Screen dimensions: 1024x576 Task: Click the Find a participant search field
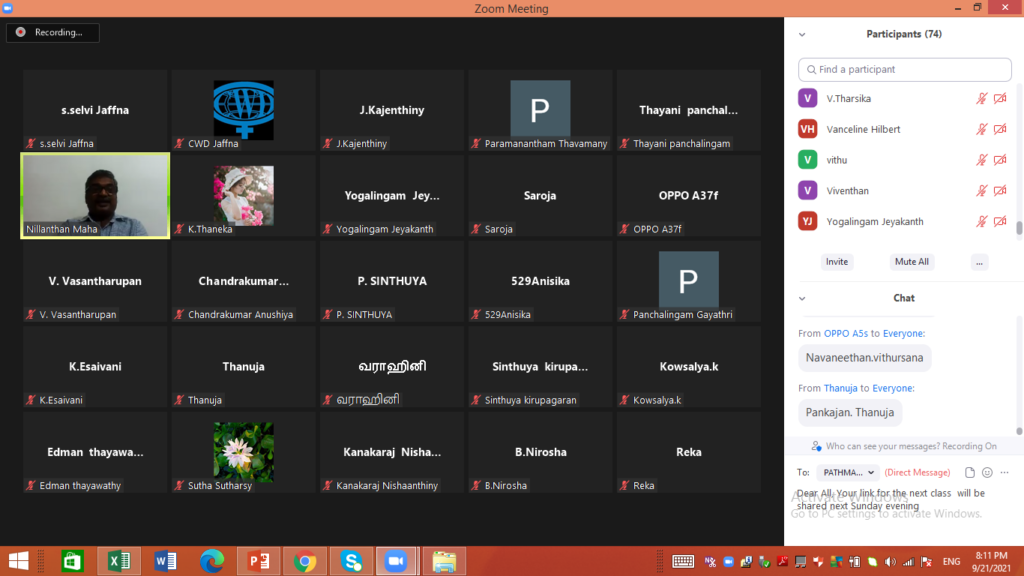pyautogui.click(x=904, y=69)
